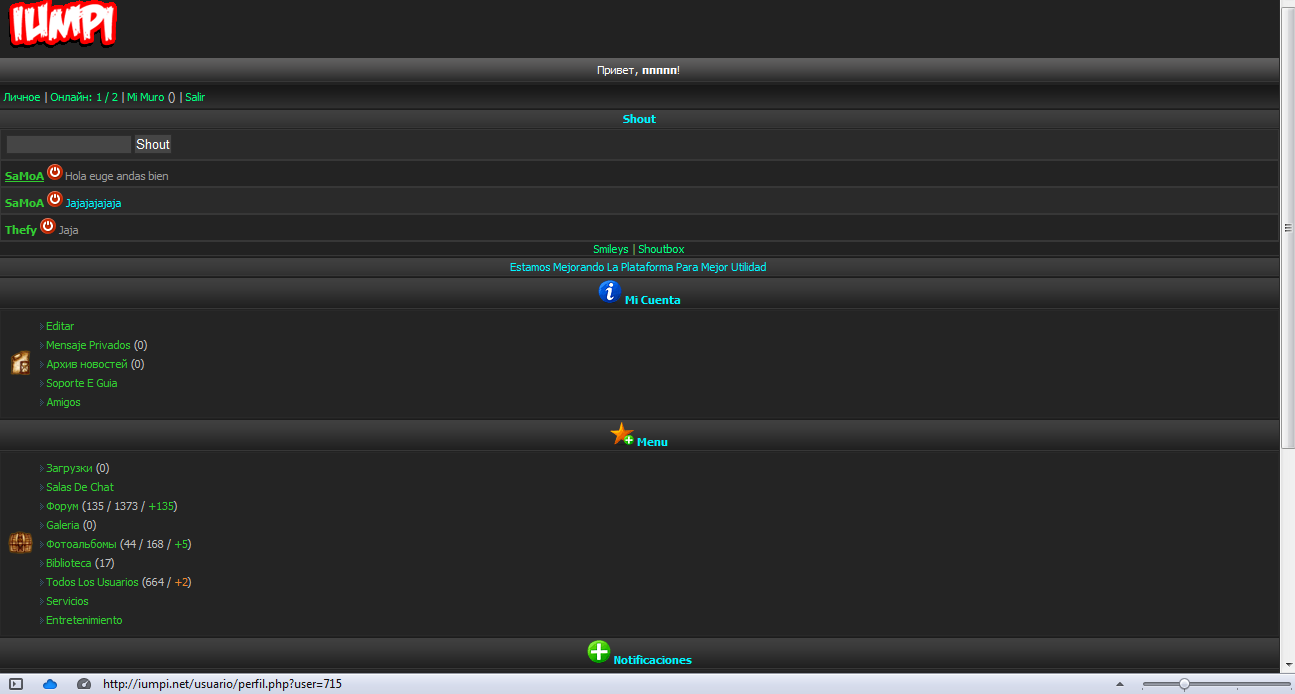The image size is (1295, 694).
Task: Open the underlined SaMoA user profile
Action: coord(24,176)
